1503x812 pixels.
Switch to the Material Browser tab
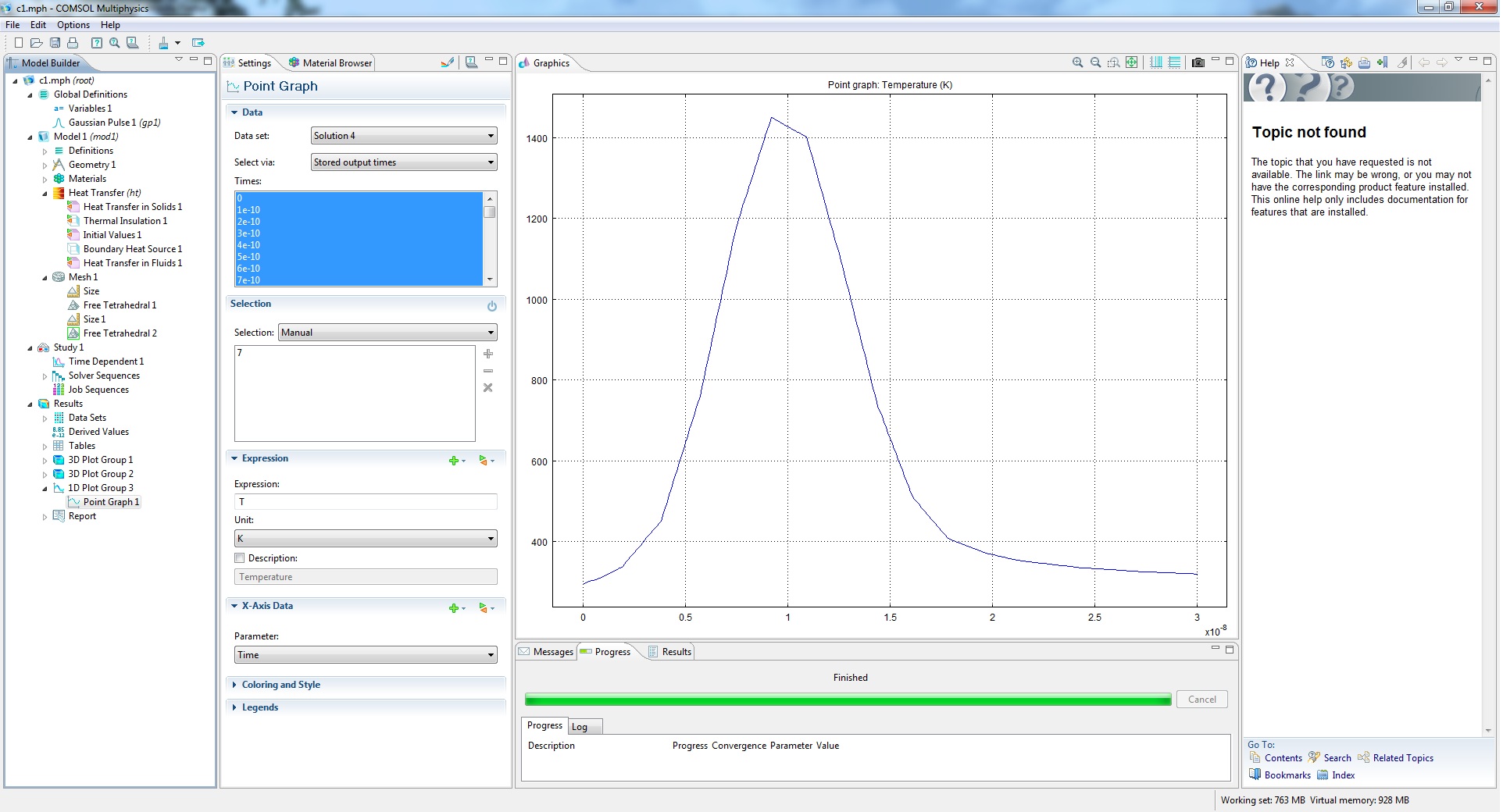click(x=330, y=63)
